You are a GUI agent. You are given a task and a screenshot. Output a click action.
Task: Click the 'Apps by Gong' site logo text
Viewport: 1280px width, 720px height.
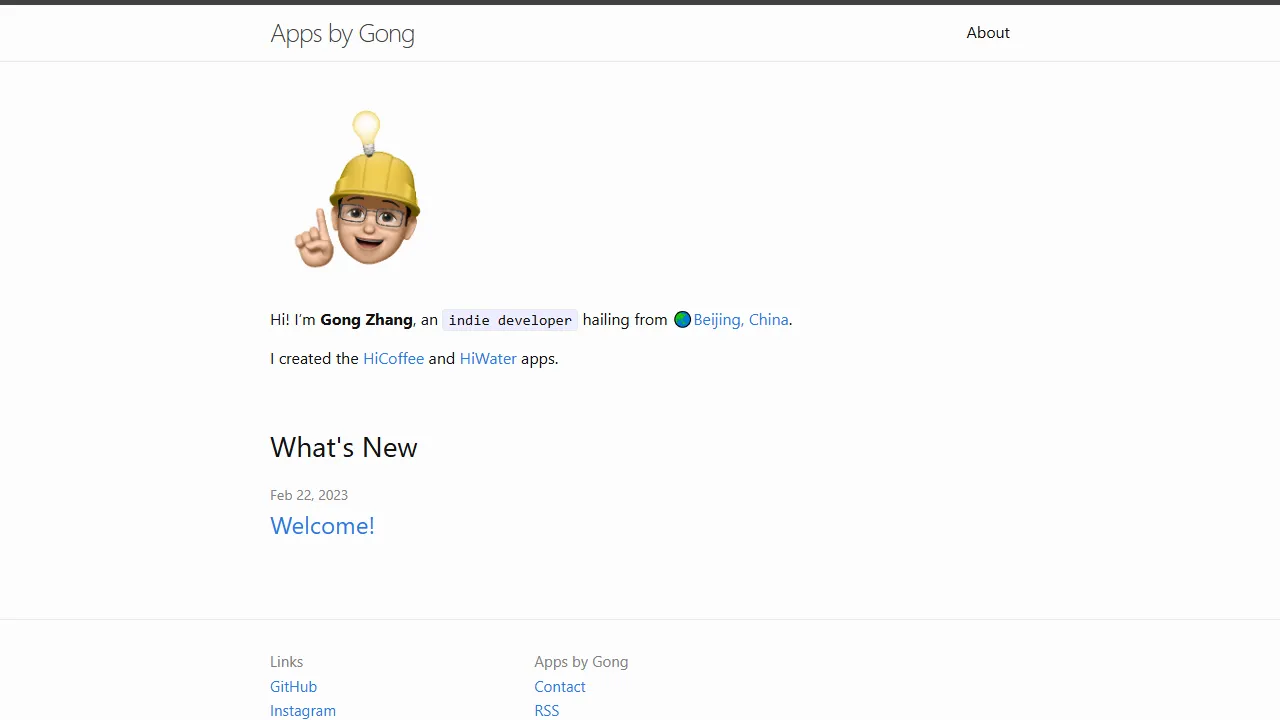(342, 33)
